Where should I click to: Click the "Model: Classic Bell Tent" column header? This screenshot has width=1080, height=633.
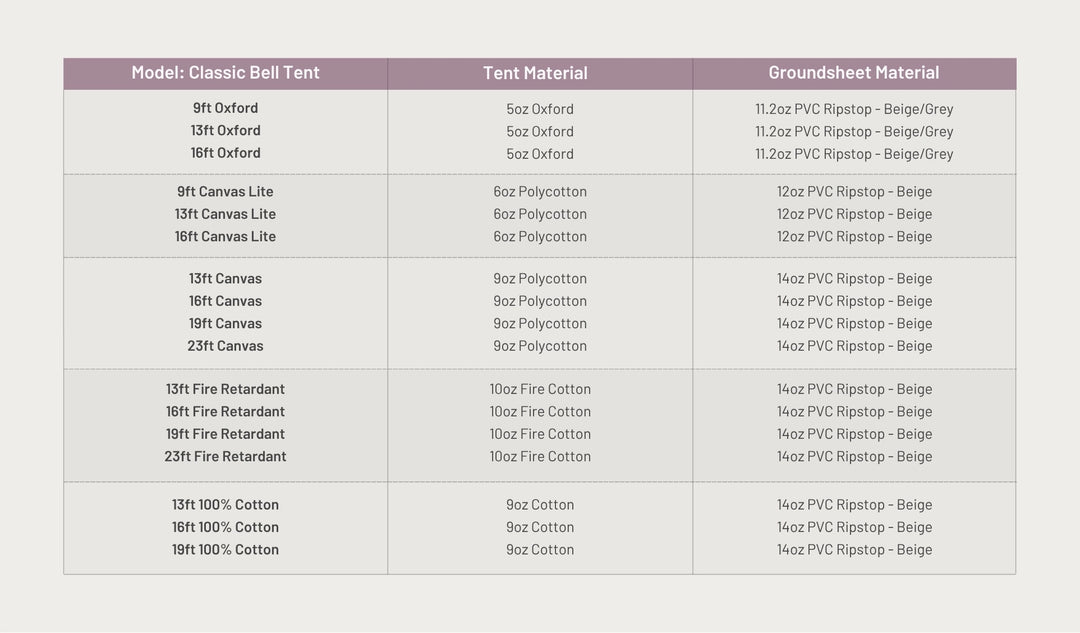225,73
